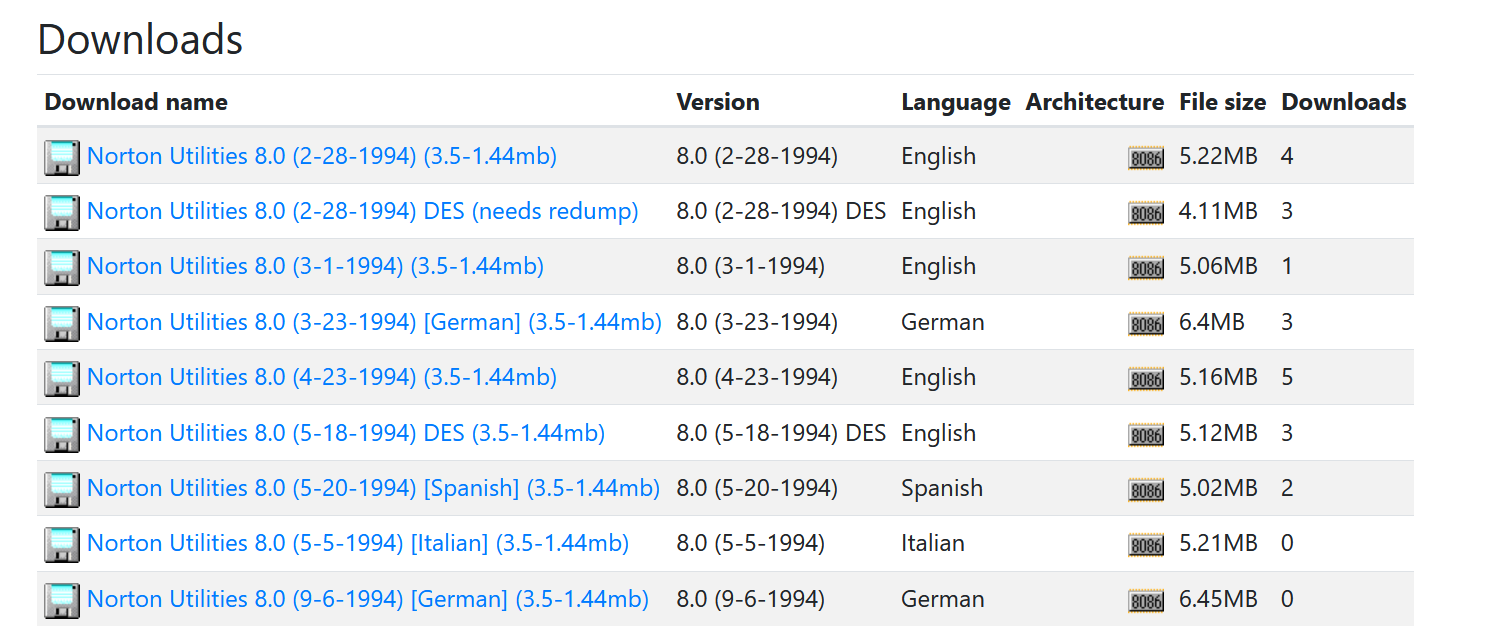Viewport: 1506px width, 639px height.
Task: Click floppy icon for 5-20-1994 Spanish download
Action: (62, 489)
